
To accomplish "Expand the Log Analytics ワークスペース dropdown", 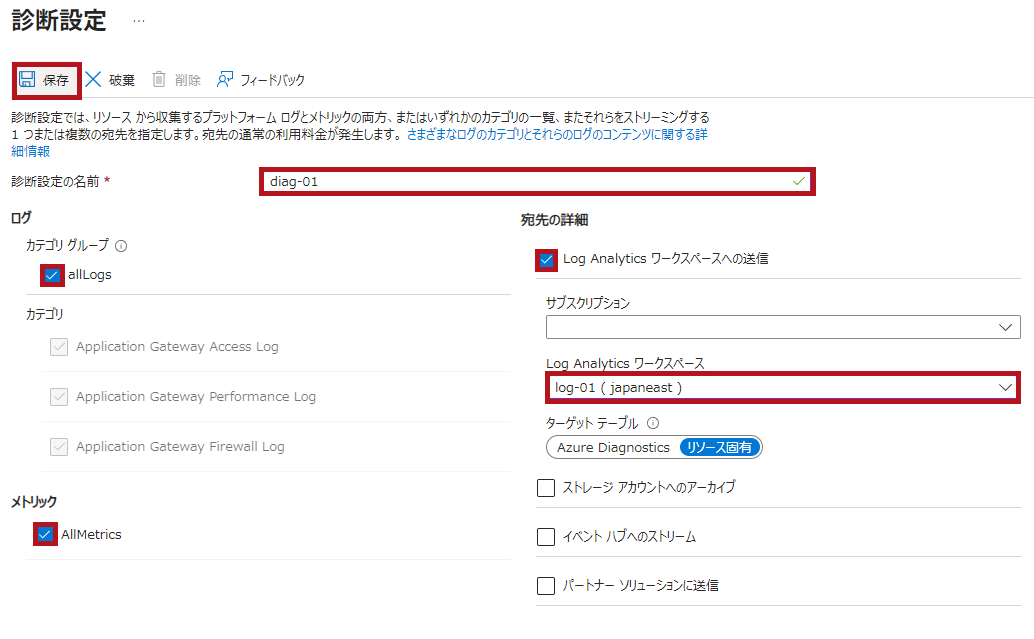I will (x=783, y=387).
